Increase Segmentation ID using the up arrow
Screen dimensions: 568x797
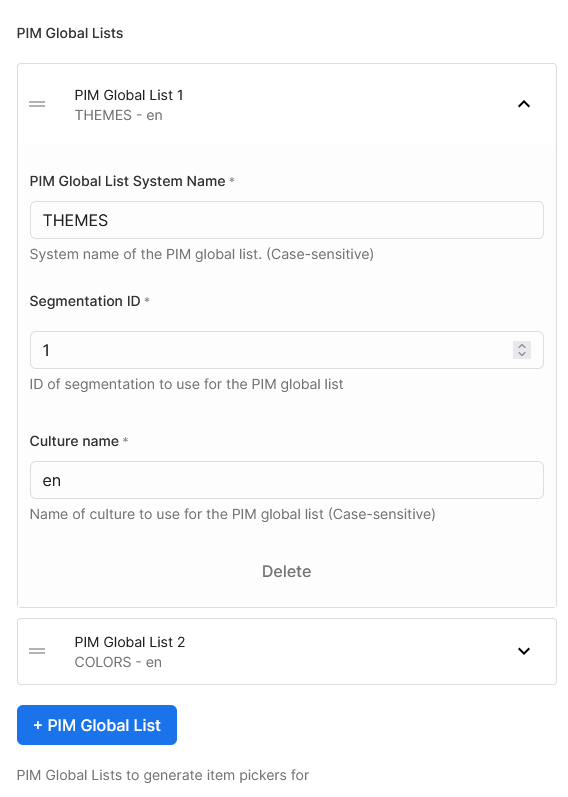[522, 346]
